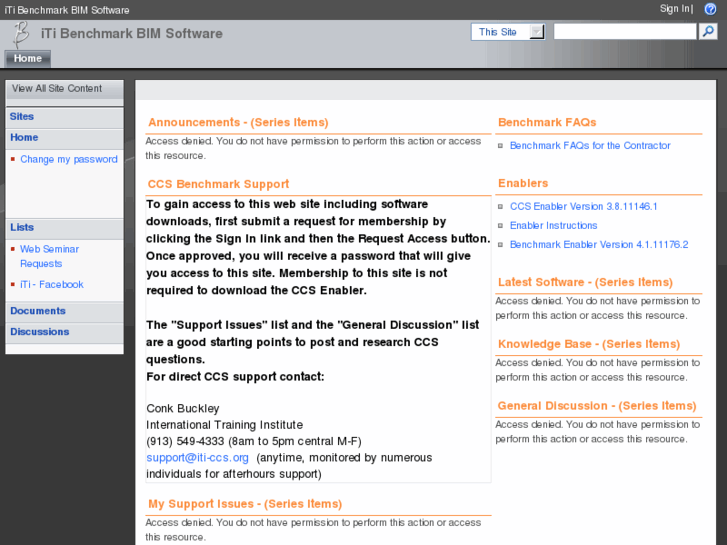This screenshot has height=545, width=727.
Task: Select Home in the sidebar
Action: pyautogui.click(x=24, y=137)
